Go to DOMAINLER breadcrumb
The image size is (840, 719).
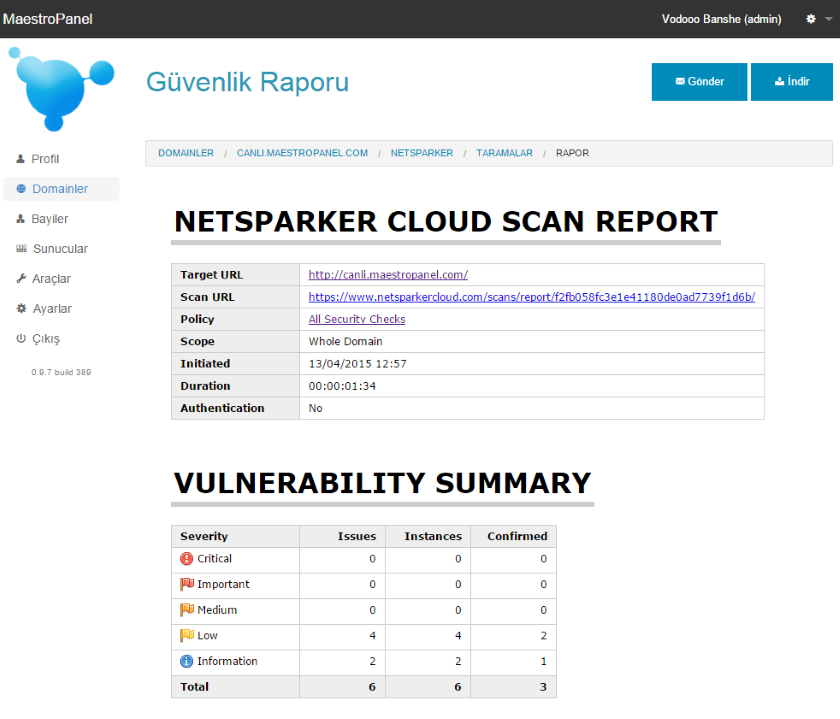[186, 153]
